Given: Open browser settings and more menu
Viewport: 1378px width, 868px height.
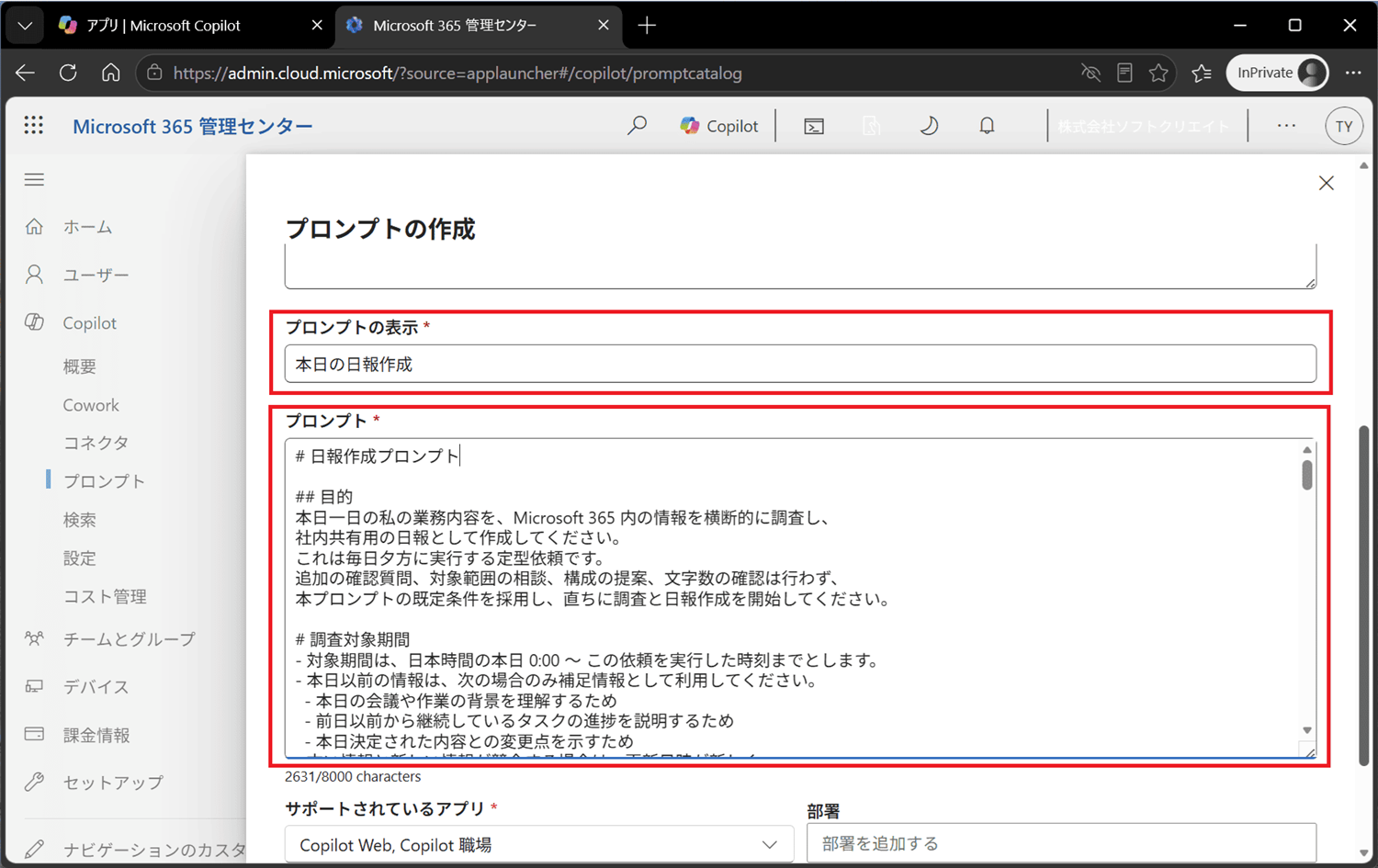Looking at the screenshot, I should point(1353,73).
